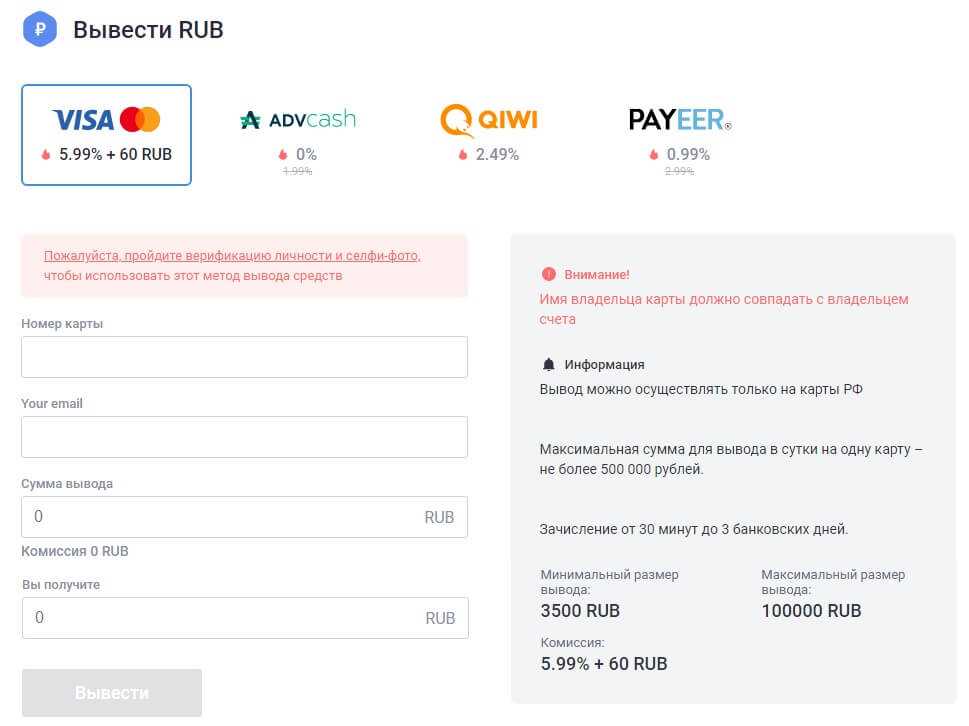Click the QIWI orange Q icon
969x726 pixels.
(456, 120)
